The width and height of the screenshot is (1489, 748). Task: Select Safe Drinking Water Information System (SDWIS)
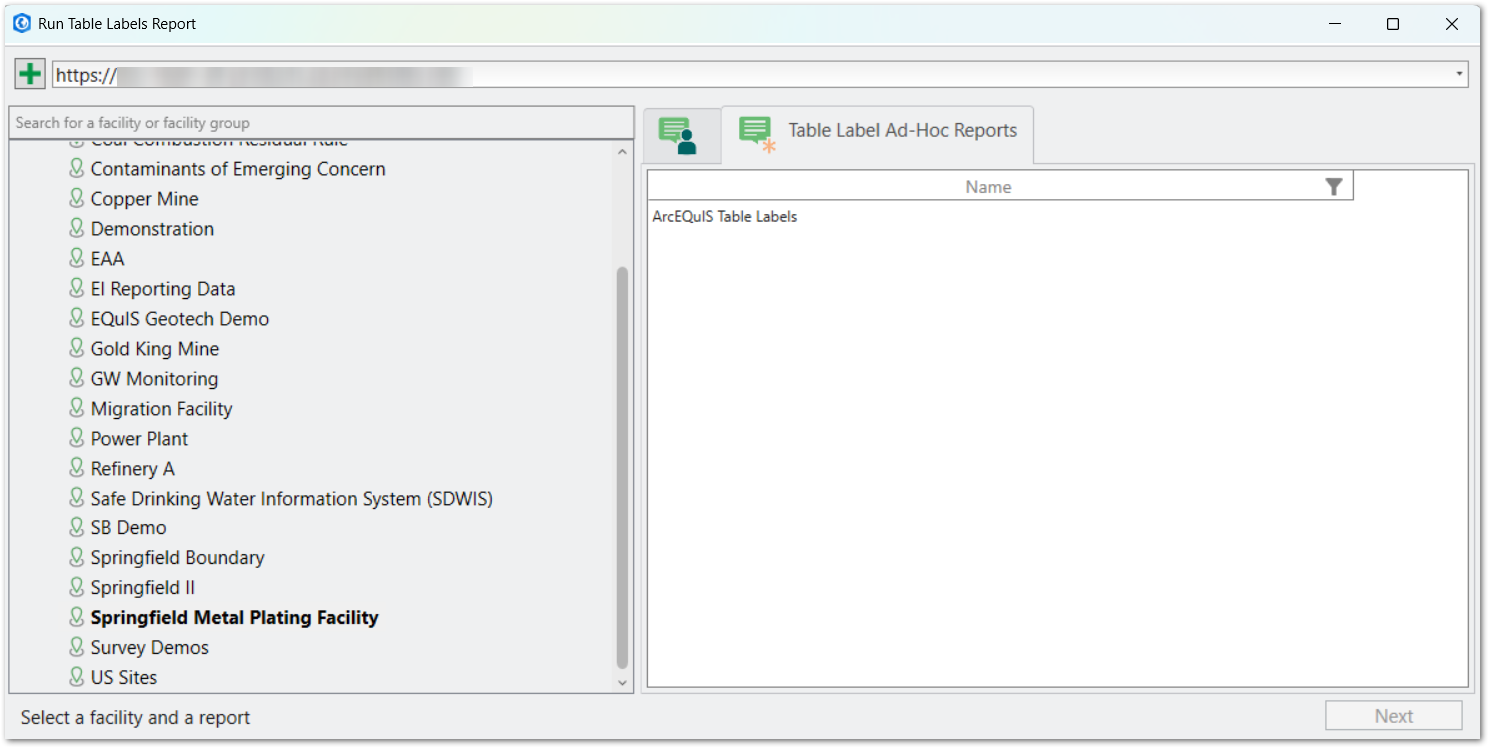click(292, 498)
